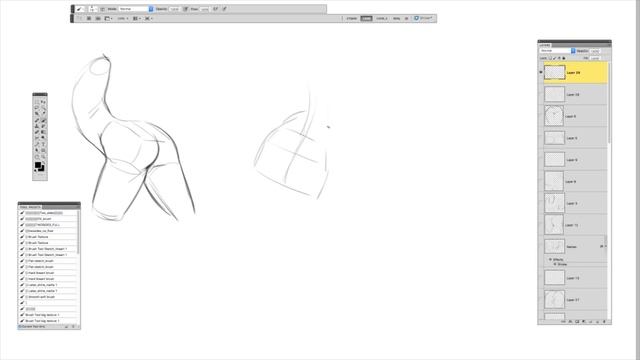Hide the highlighted yellow layer
The height and width of the screenshot is (360, 640).
tap(541, 72)
